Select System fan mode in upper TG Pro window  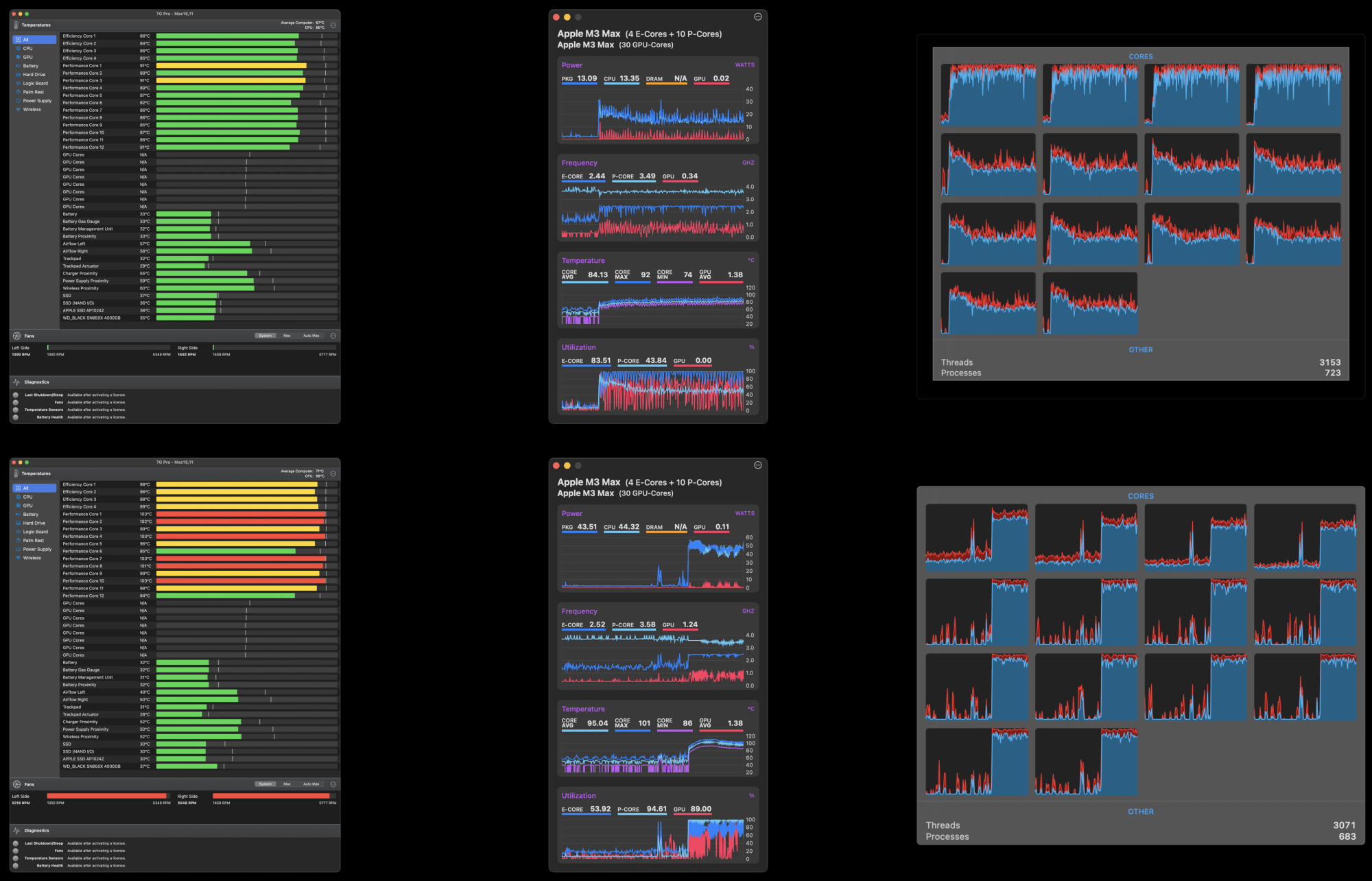pyautogui.click(x=265, y=336)
